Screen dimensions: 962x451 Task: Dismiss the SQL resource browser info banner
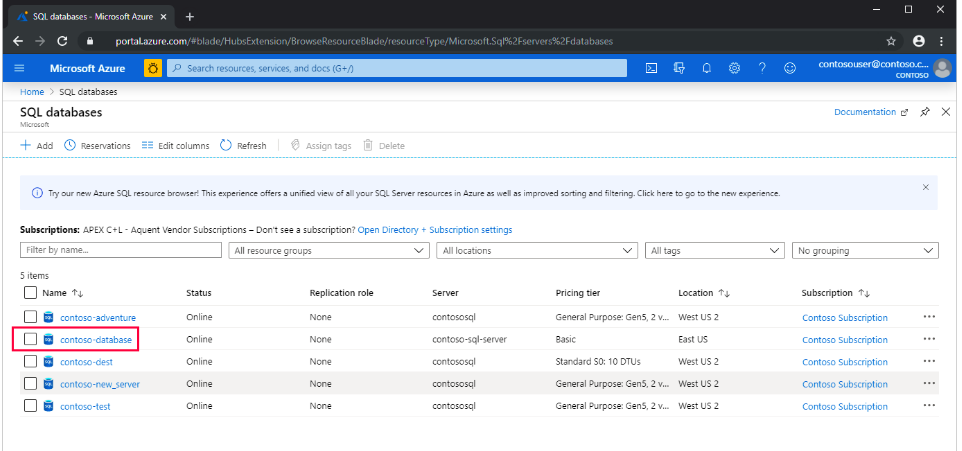925,187
